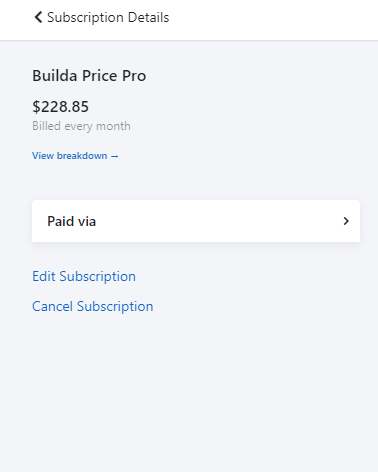Click the word breakdown in the blue link

(82, 156)
